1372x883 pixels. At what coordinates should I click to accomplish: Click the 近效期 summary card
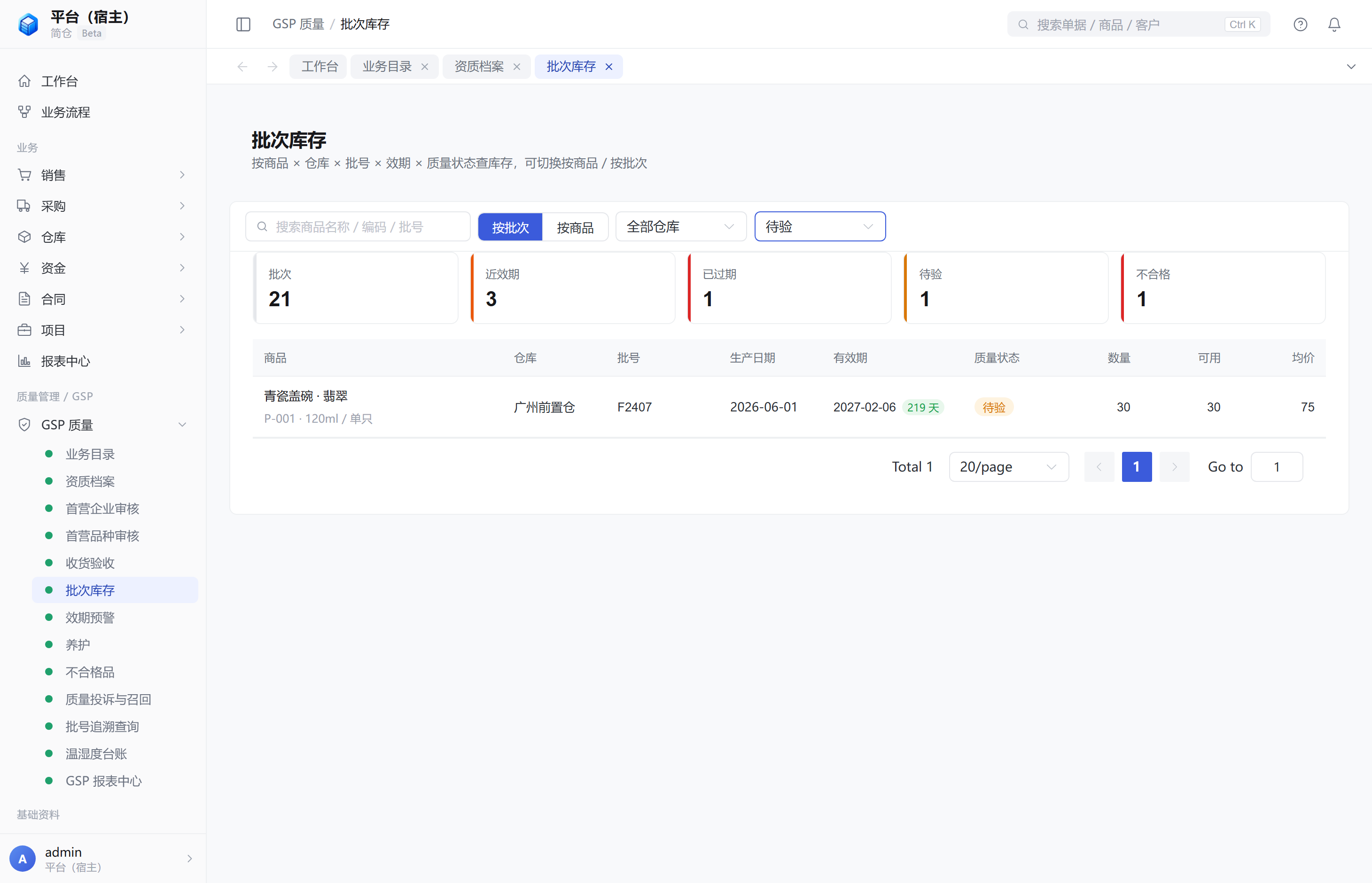[x=572, y=288]
